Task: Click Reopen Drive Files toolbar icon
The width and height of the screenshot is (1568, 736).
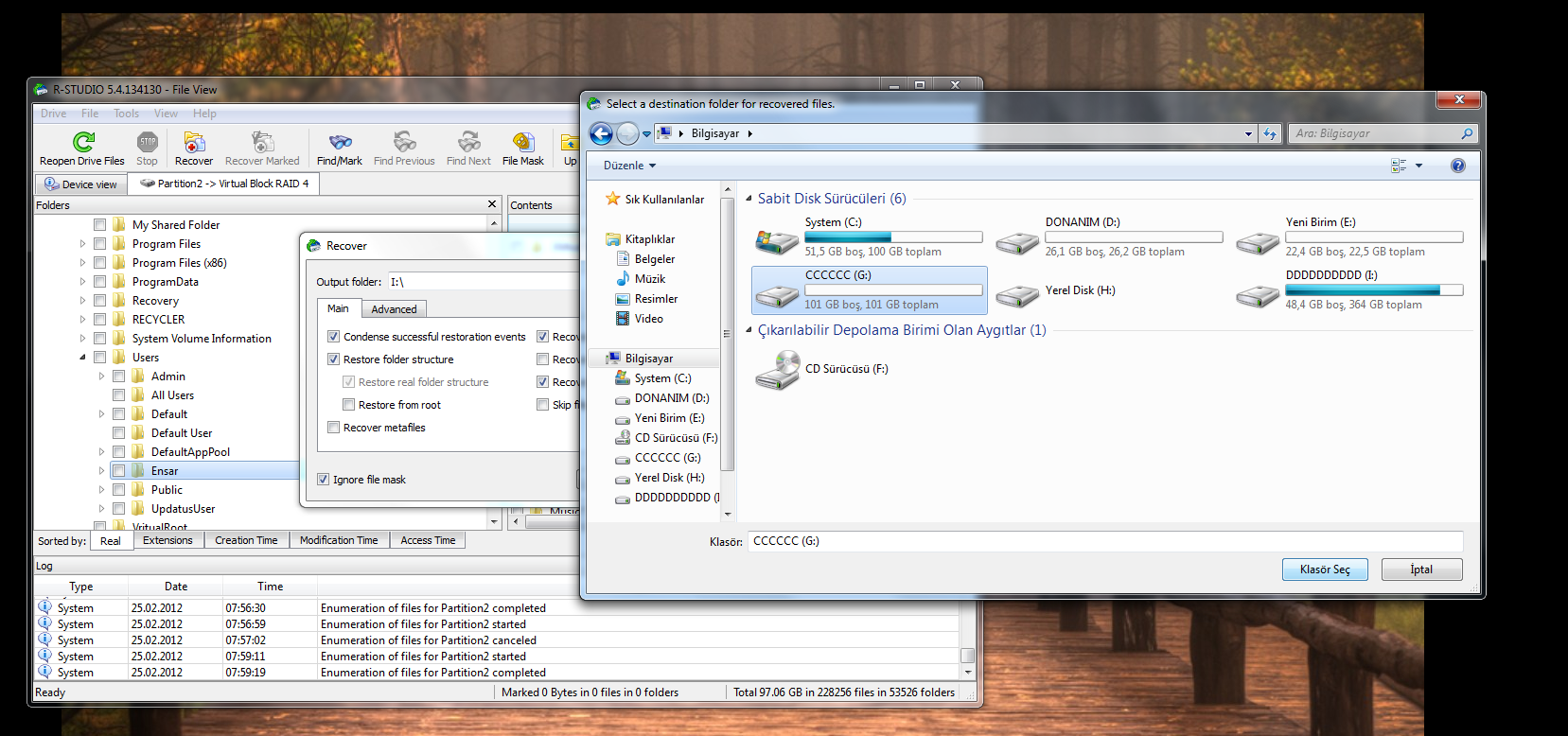Action: [x=82, y=143]
